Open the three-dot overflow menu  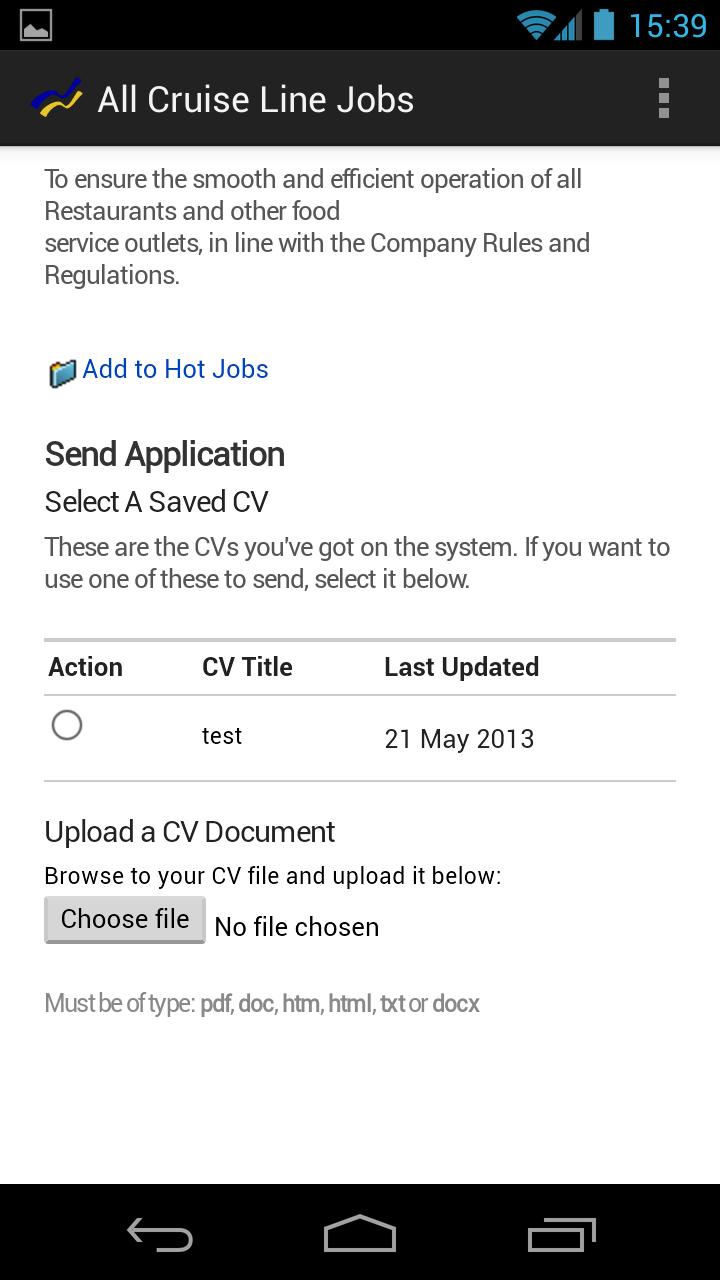[x=663, y=99]
